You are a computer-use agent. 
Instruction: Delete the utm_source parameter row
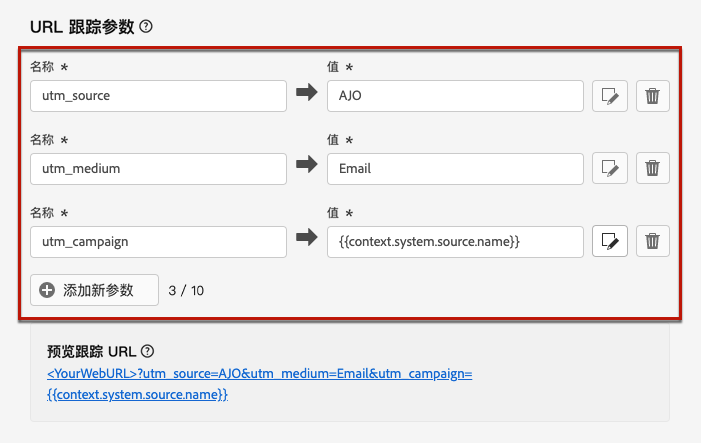click(652, 96)
